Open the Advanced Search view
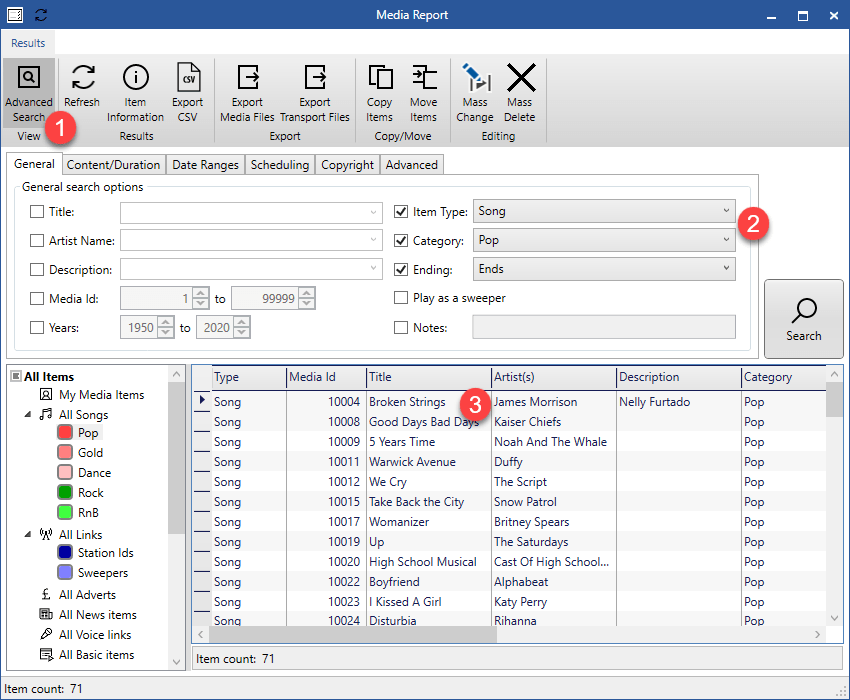Image resolution: width=850 pixels, height=700 pixels. point(29,93)
